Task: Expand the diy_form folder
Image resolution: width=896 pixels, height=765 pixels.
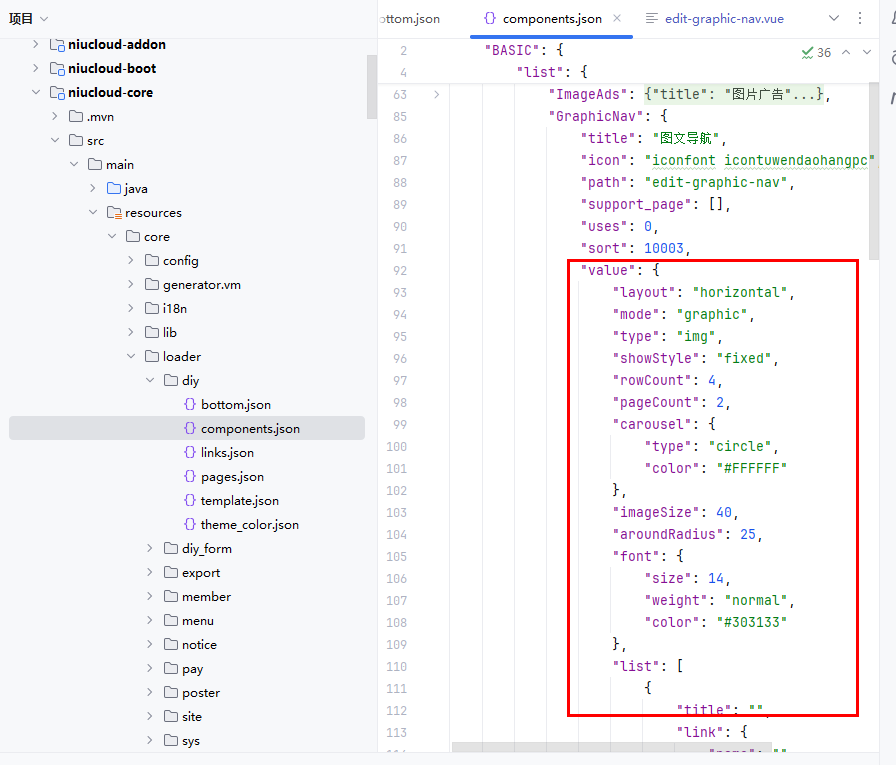Action: pyautogui.click(x=150, y=549)
